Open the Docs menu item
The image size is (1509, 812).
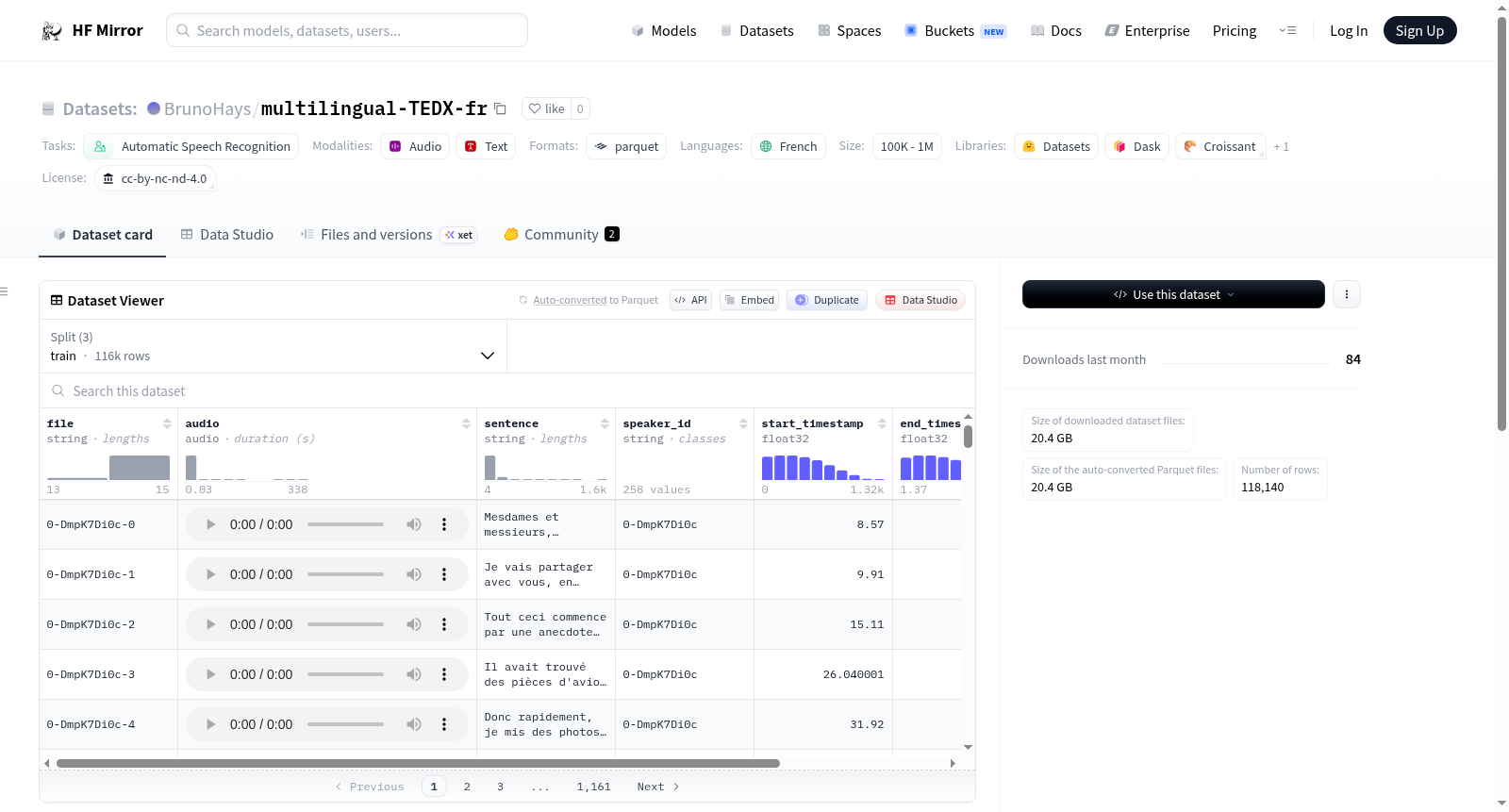point(1056,31)
